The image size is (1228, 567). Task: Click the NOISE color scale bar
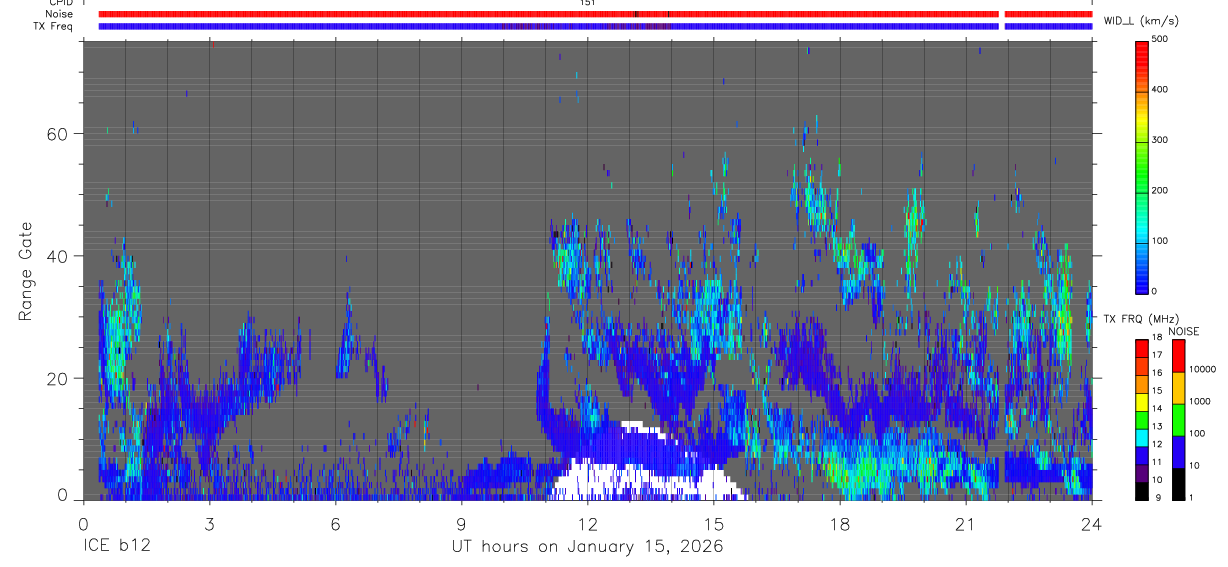coord(1178,419)
